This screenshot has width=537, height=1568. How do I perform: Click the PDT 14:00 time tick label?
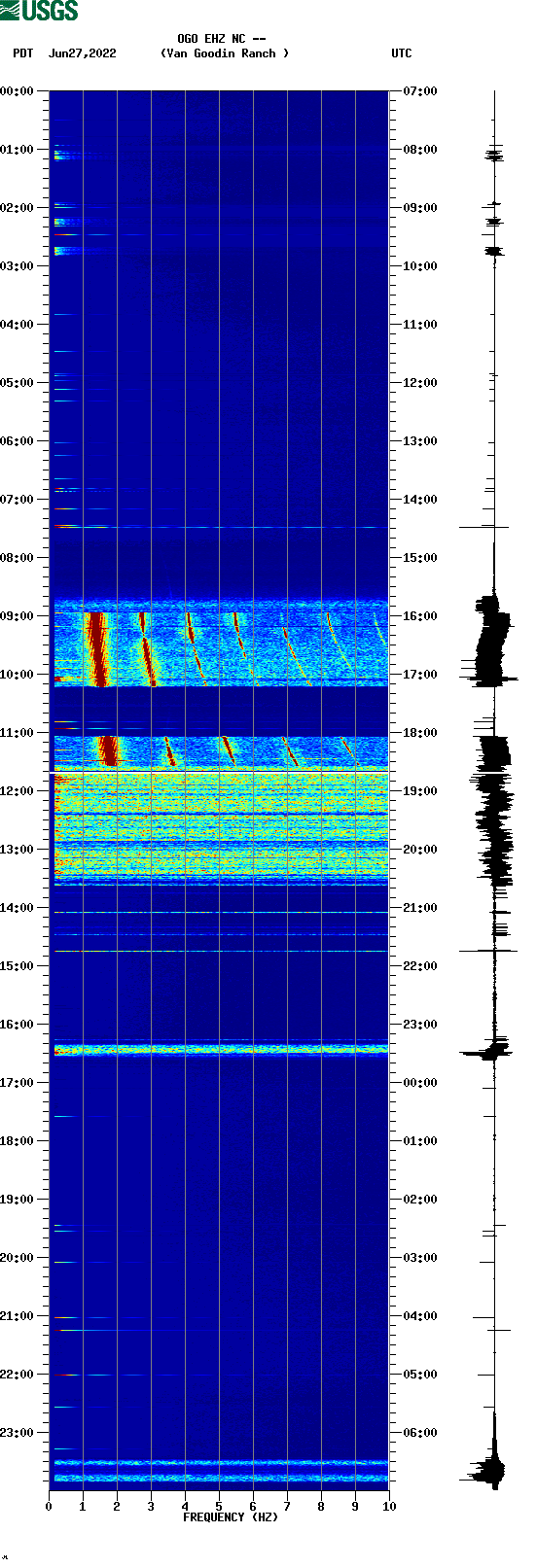click(x=18, y=908)
